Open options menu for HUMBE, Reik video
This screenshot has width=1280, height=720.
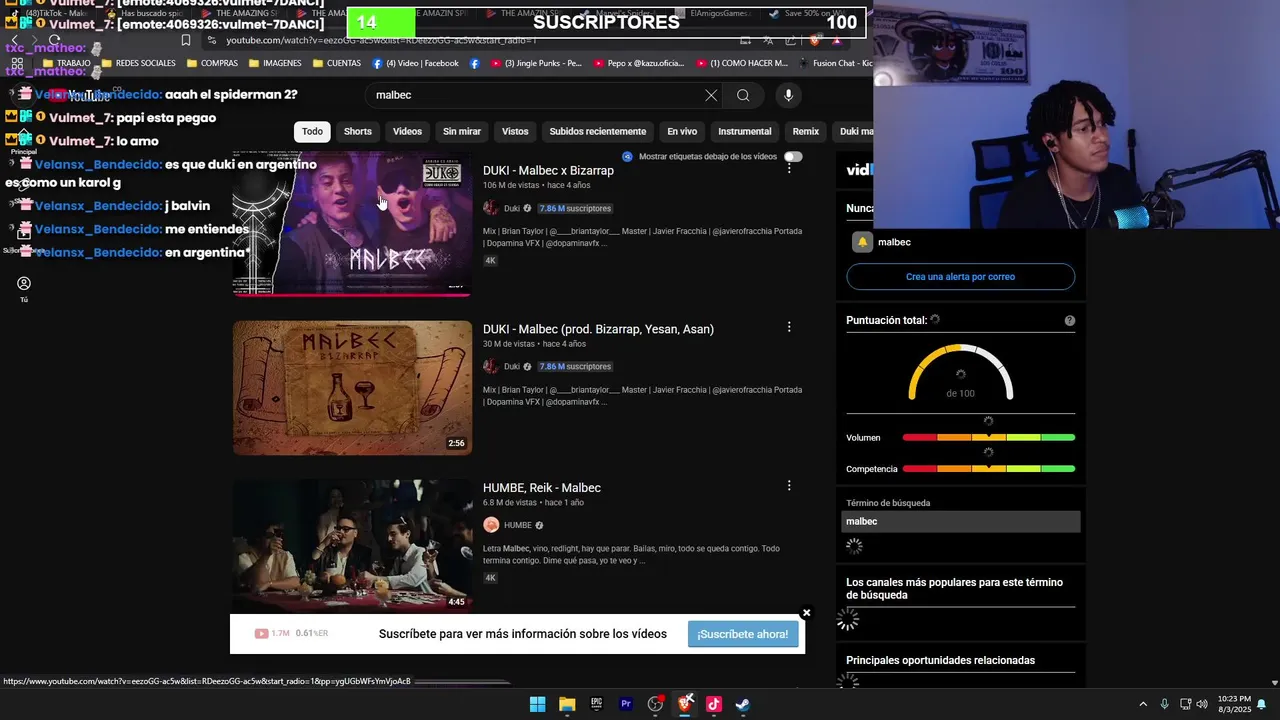(x=789, y=485)
